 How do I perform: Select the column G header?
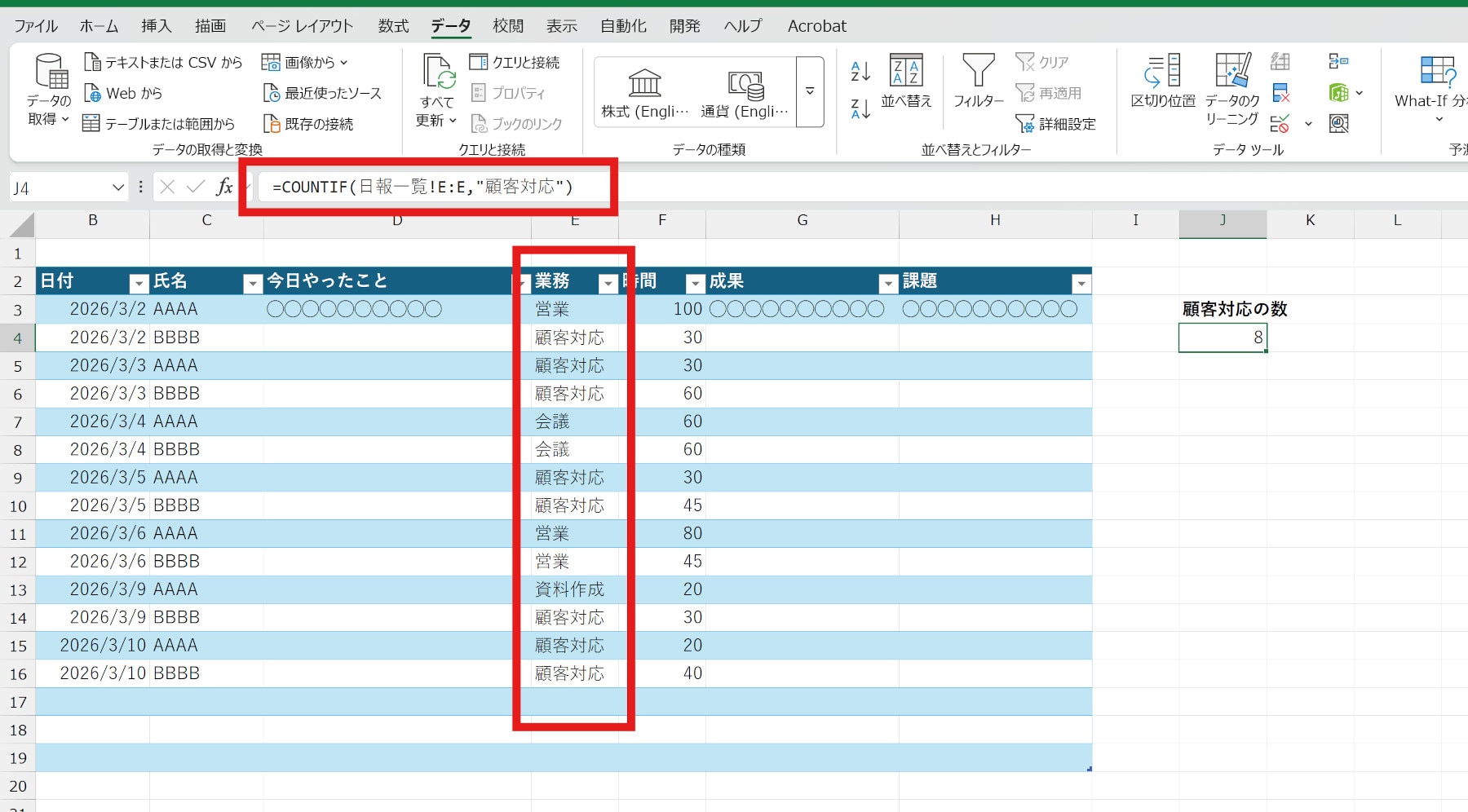click(802, 220)
